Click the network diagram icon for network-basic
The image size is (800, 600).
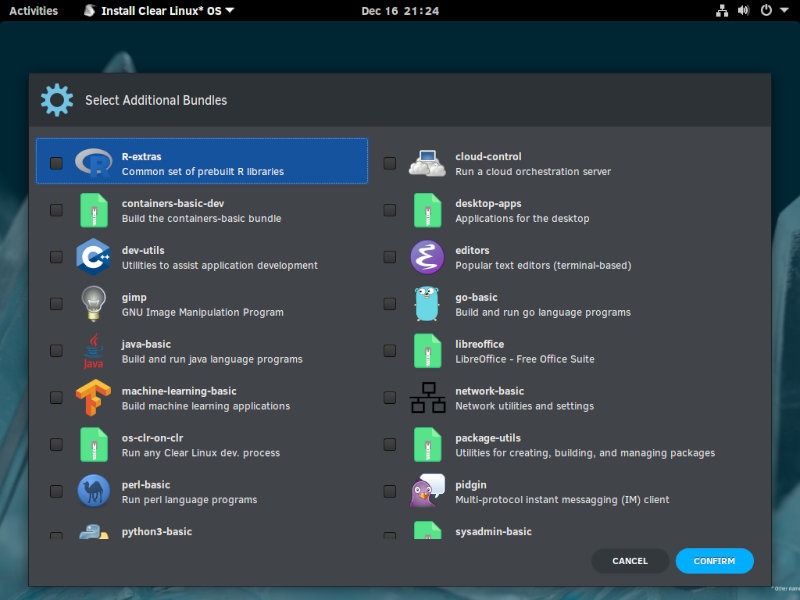click(426, 397)
